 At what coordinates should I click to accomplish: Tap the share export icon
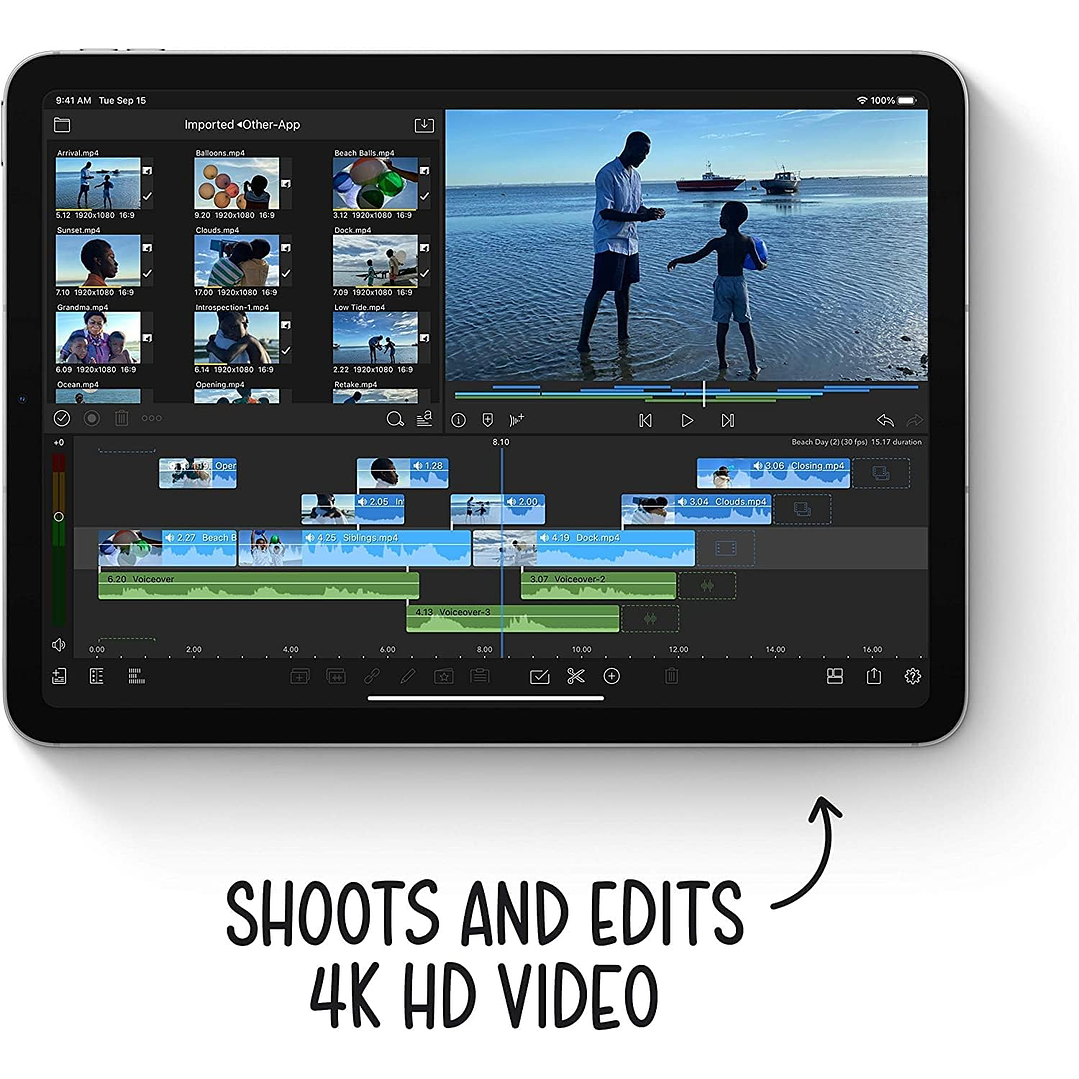pos(874,677)
